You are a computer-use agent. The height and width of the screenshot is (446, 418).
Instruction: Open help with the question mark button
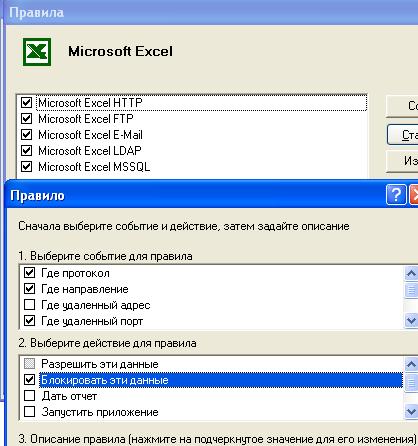pos(396,194)
